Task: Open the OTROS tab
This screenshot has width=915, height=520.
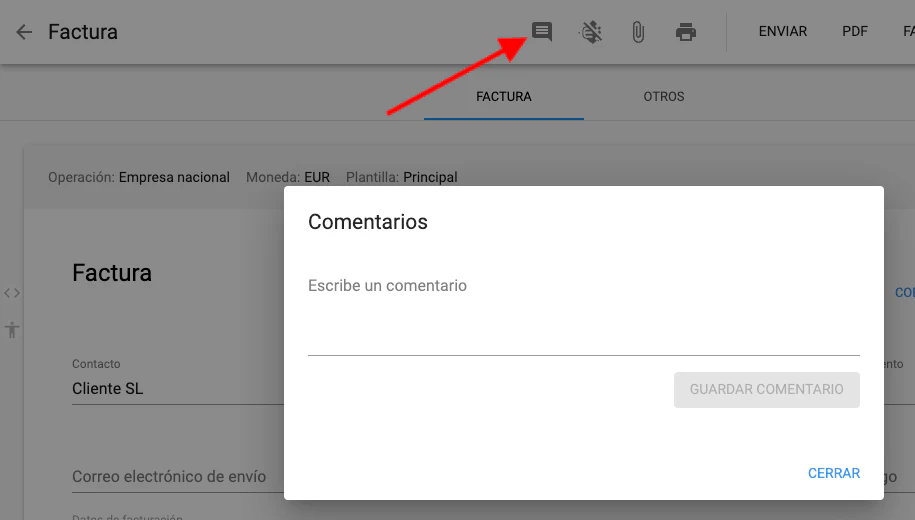Action: (664, 97)
